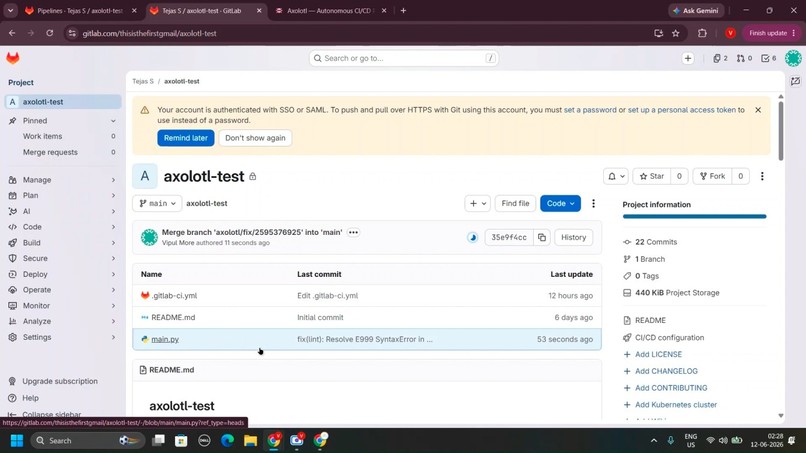Image resolution: width=806 pixels, height=453 pixels.
Task: Open Merge requests in sidebar
Action: [x=63, y=152]
